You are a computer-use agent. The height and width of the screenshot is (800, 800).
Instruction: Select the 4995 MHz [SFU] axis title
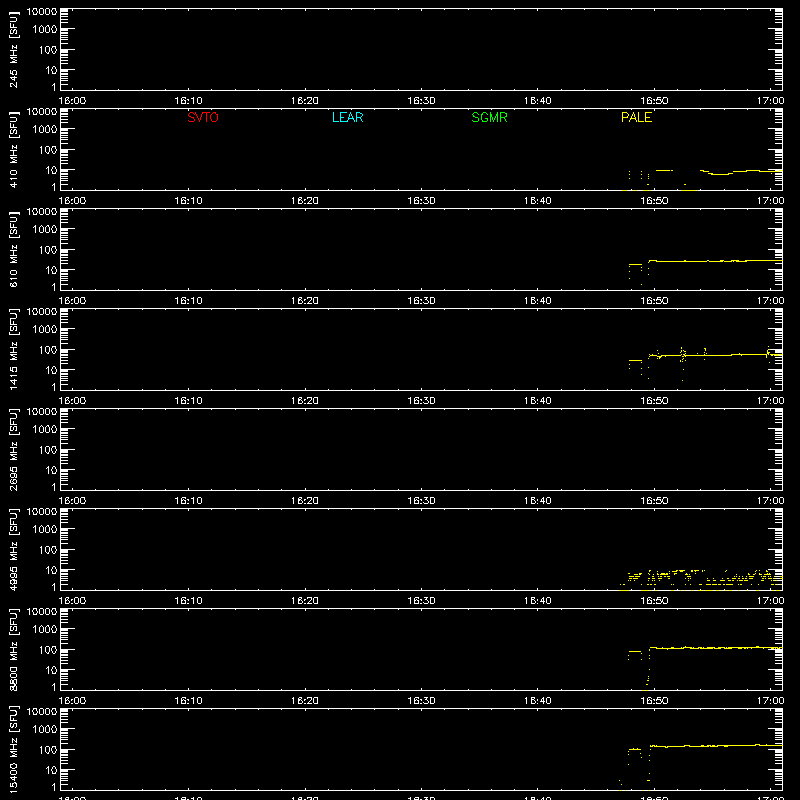13,549
